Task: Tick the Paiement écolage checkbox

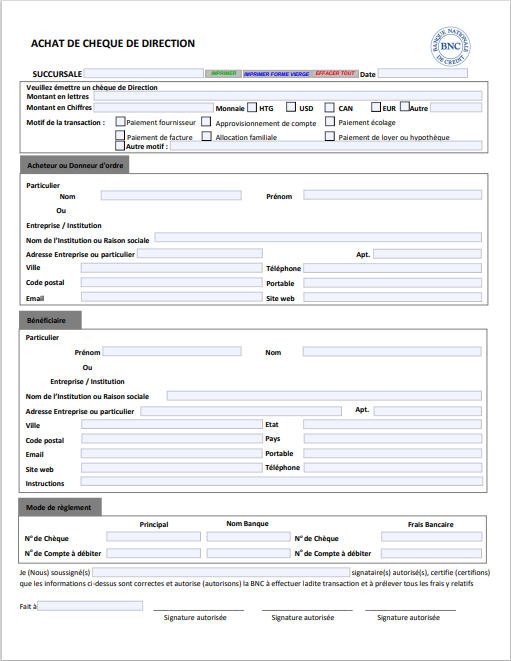Action: pos(330,121)
